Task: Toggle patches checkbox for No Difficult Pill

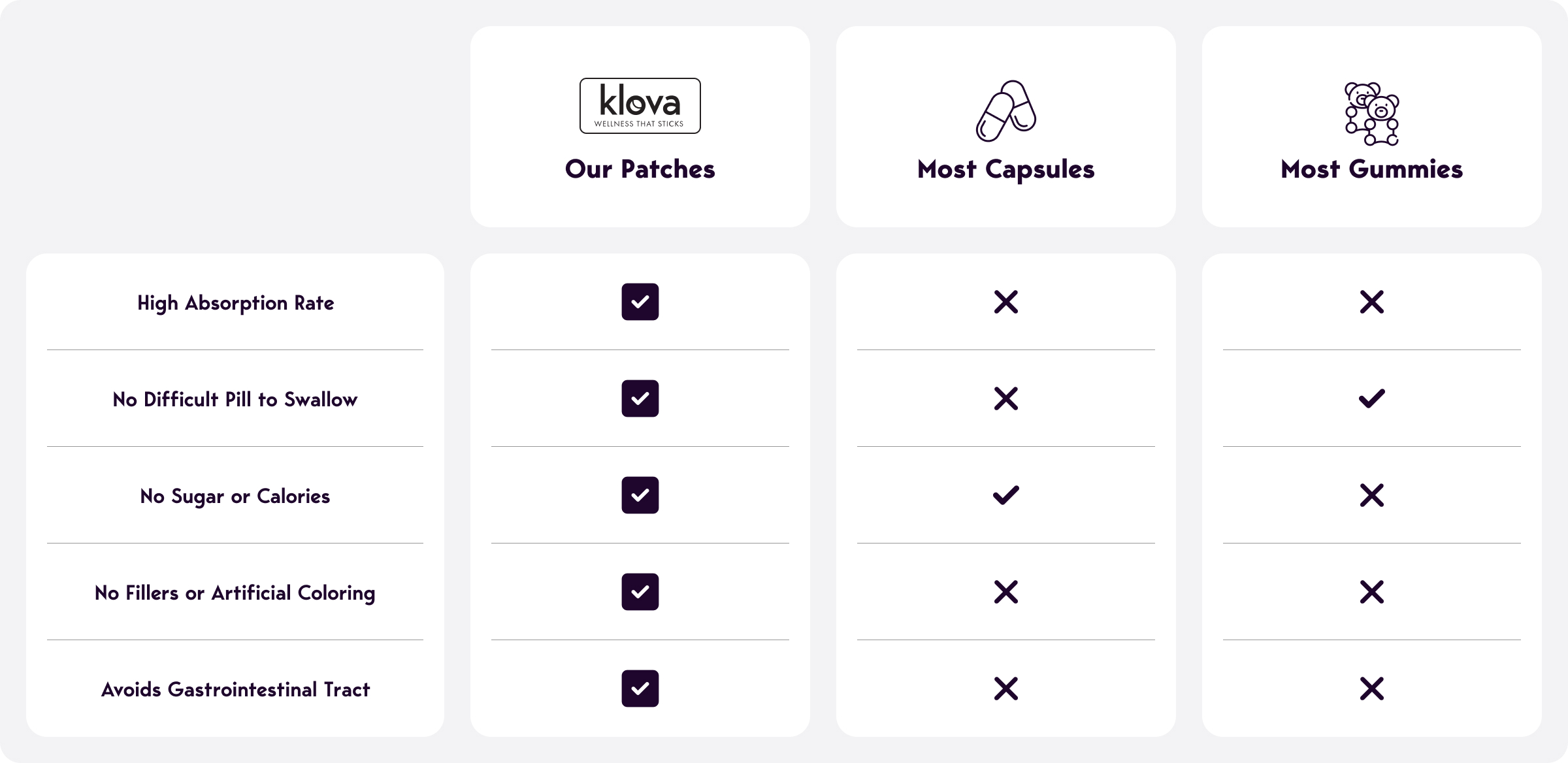Action: click(640, 398)
